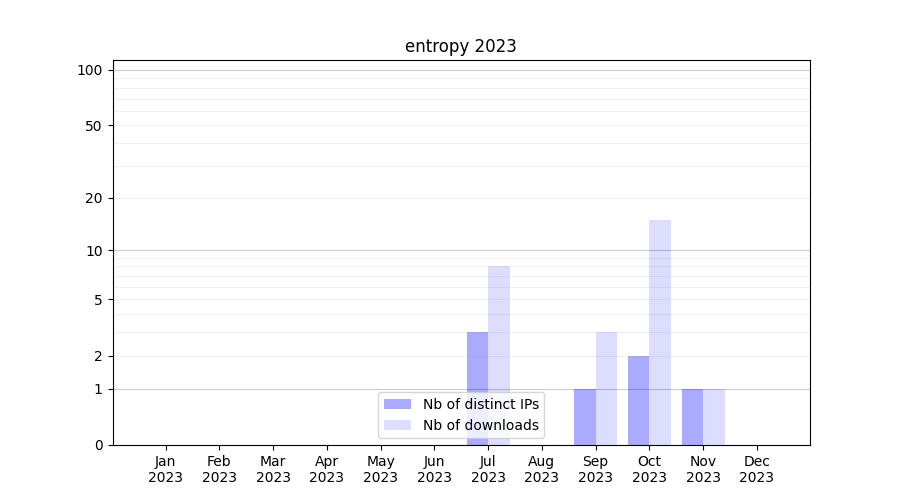
Task: Select the September distinct IPs bar
Action: tap(584, 417)
